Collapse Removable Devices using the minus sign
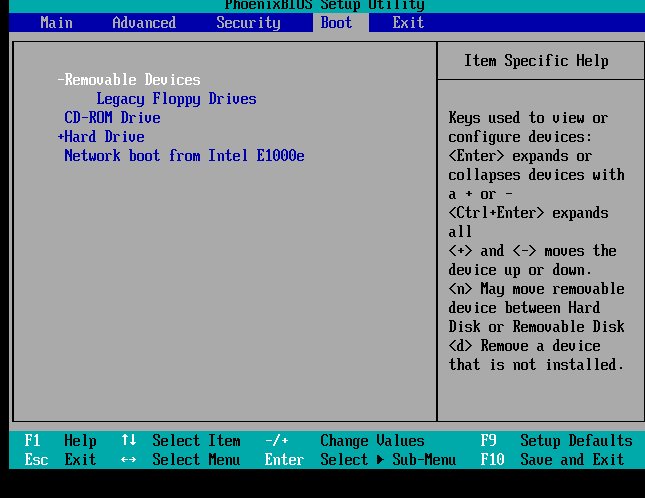645x498 pixels. click(61, 80)
